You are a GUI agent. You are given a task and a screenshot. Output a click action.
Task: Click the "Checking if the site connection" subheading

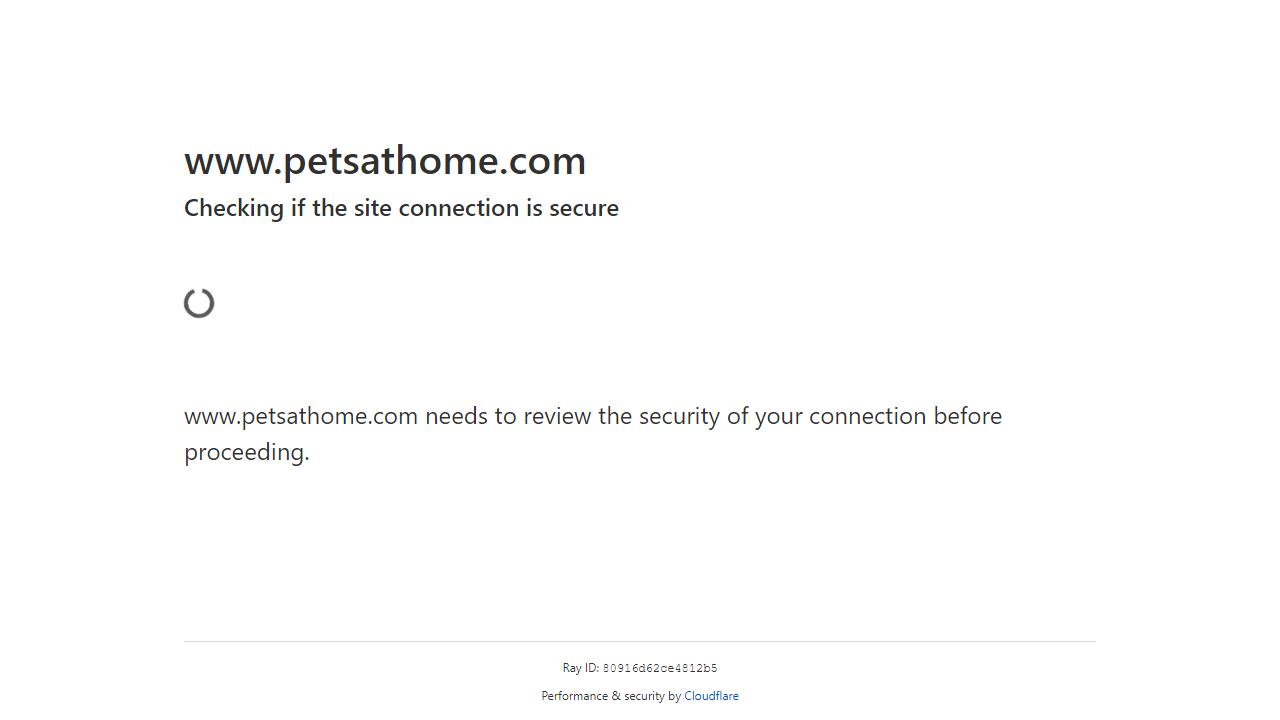pos(401,208)
